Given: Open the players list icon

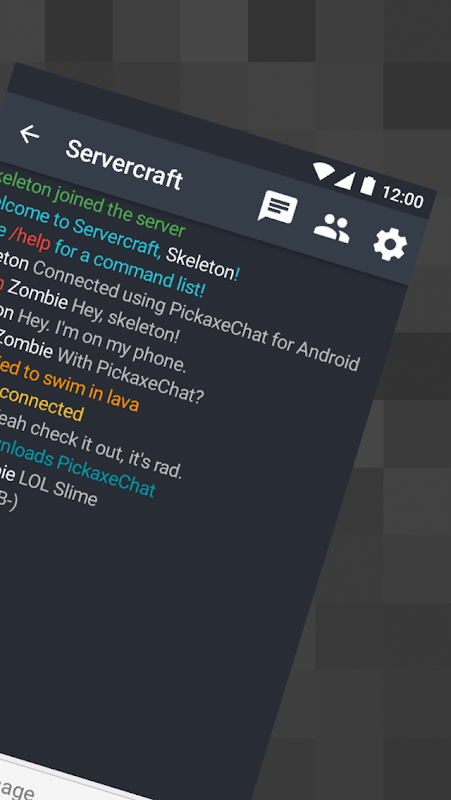Looking at the screenshot, I should [332, 227].
